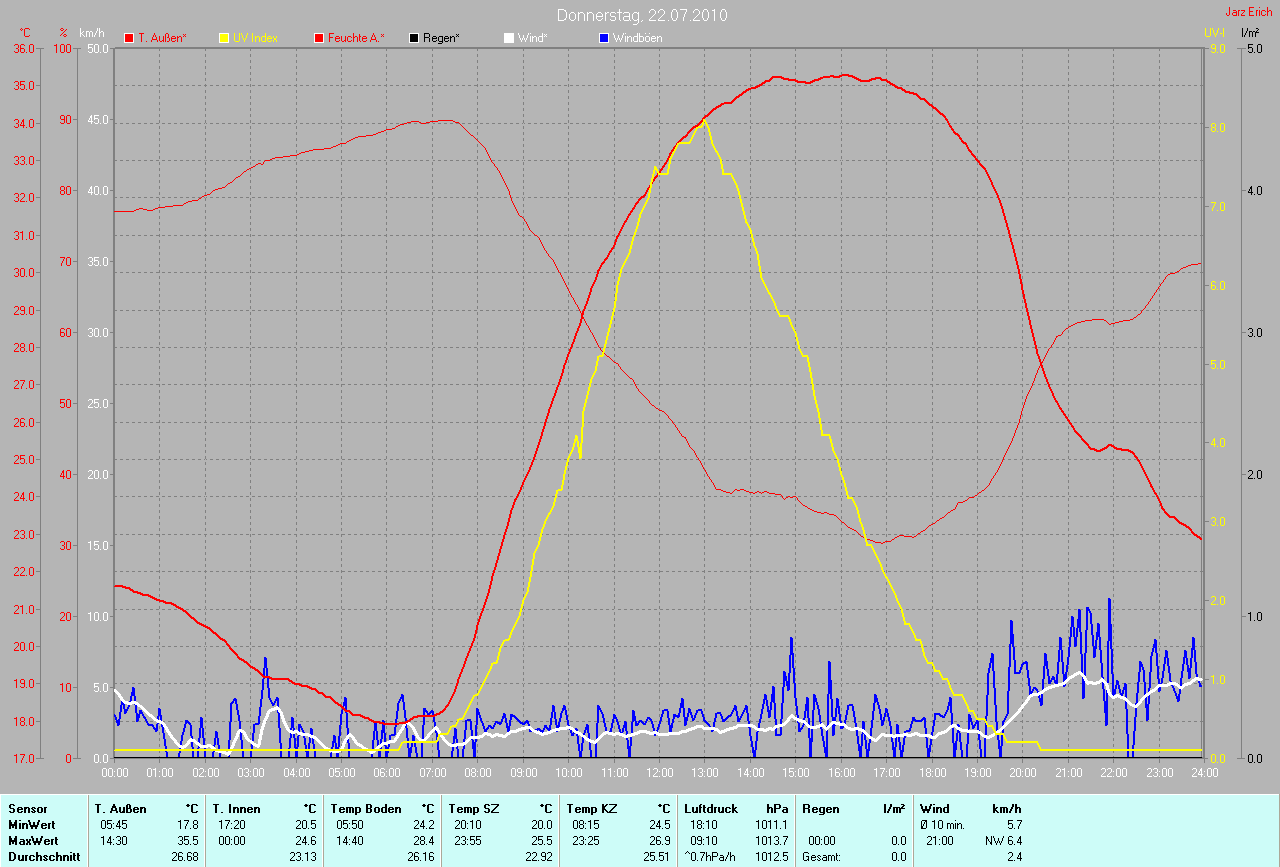The height and width of the screenshot is (867, 1280).
Task: Click the Temp SZ maximum time "23:55"
Action: 469,841
